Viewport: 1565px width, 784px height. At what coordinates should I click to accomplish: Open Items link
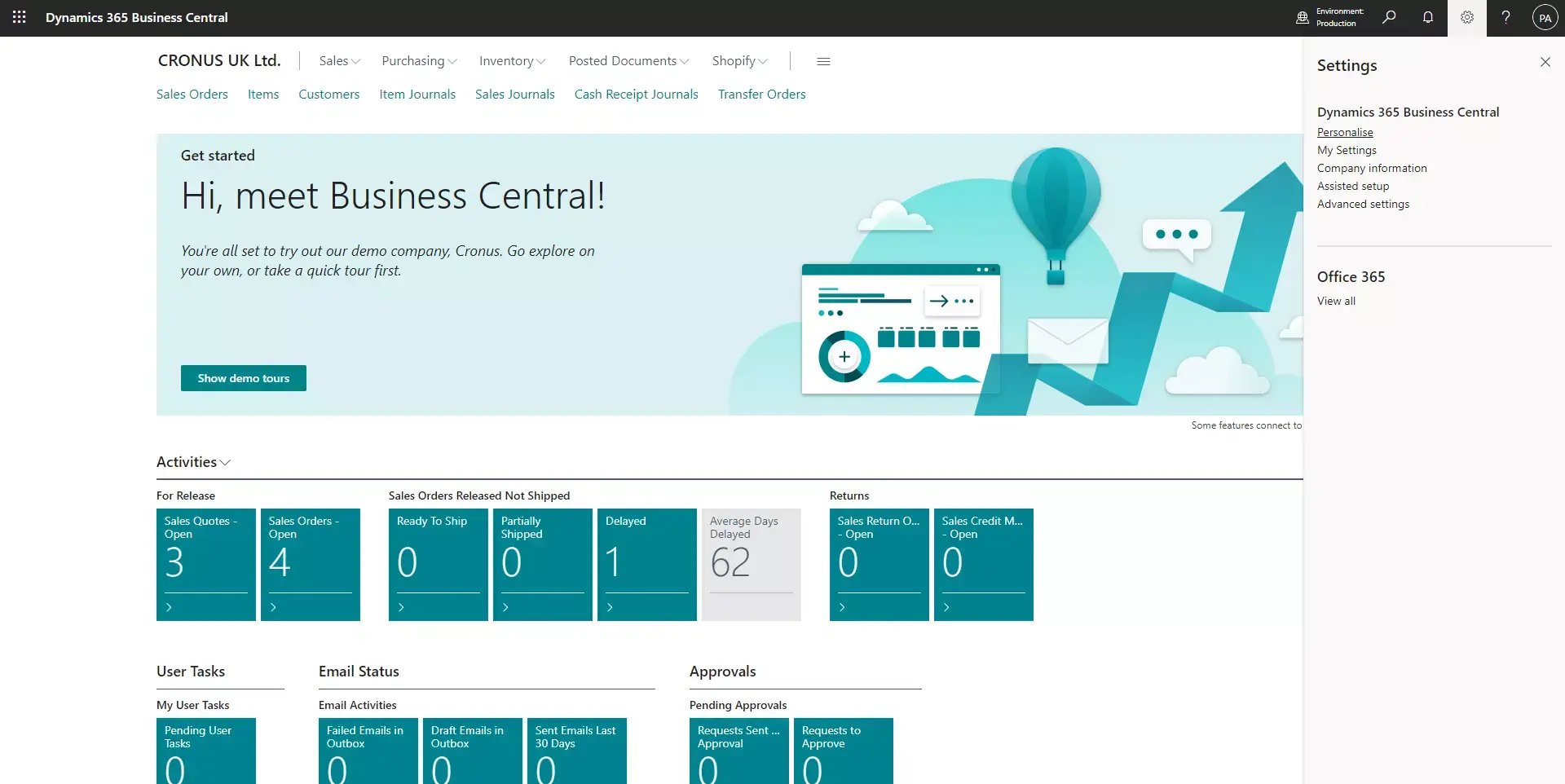click(263, 95)
